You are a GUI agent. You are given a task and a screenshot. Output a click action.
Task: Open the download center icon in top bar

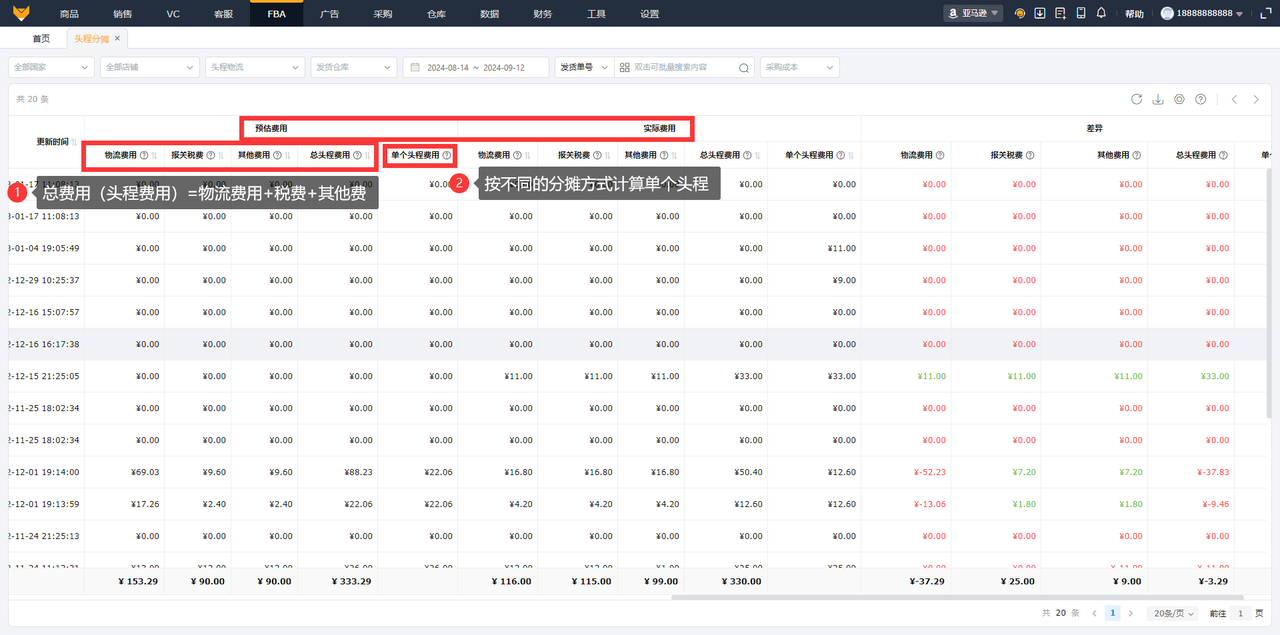[1040, 14]
